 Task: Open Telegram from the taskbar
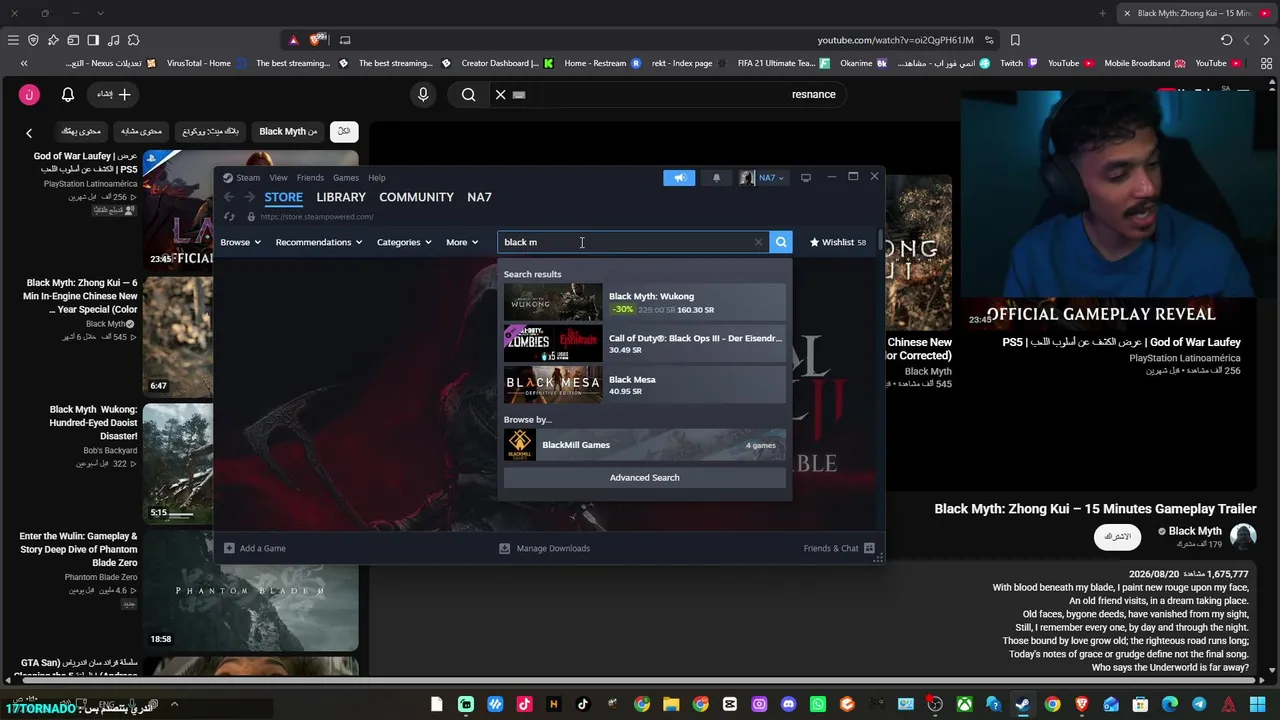tap(1199, 705)
